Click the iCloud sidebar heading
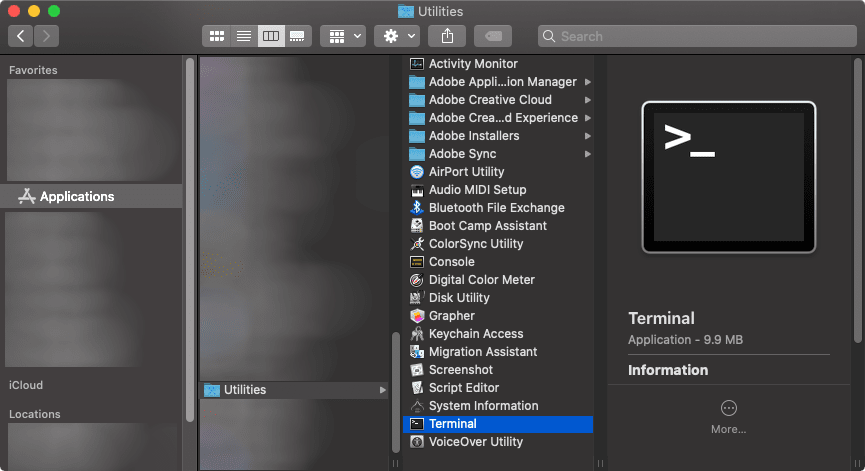Image resolution: width=865 pixels, height=471 pixels. [x=26, y=385]
